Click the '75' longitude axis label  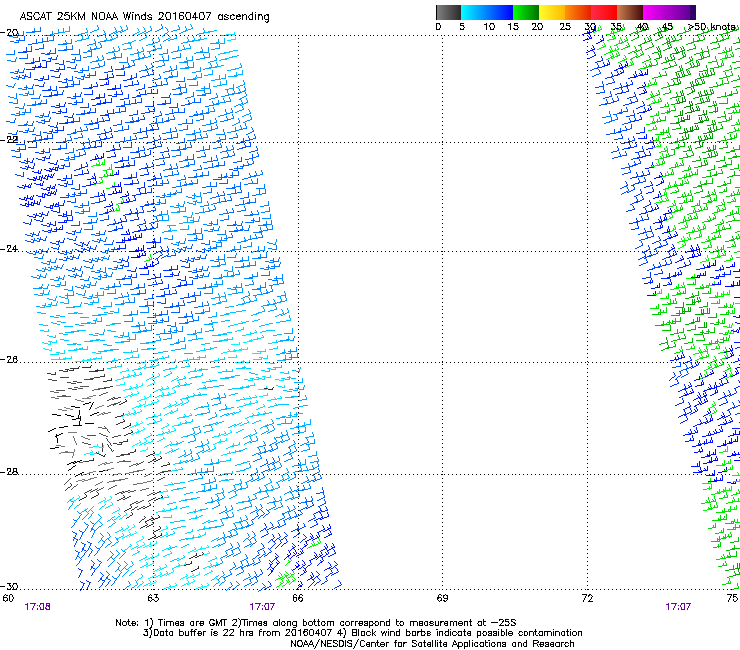point(732,598)
